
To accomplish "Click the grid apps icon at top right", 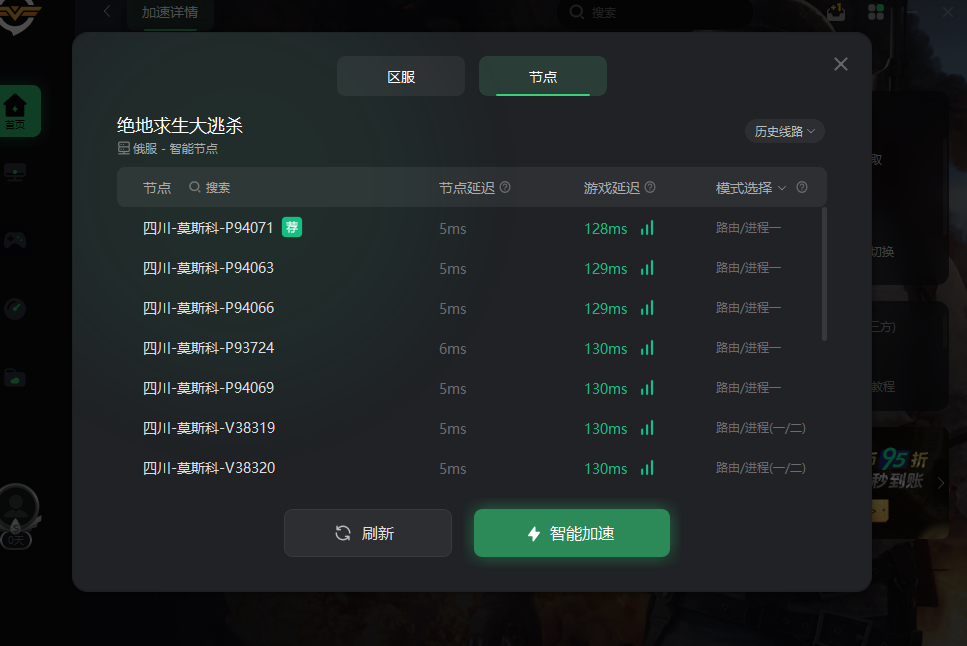I will pos(876,12).
